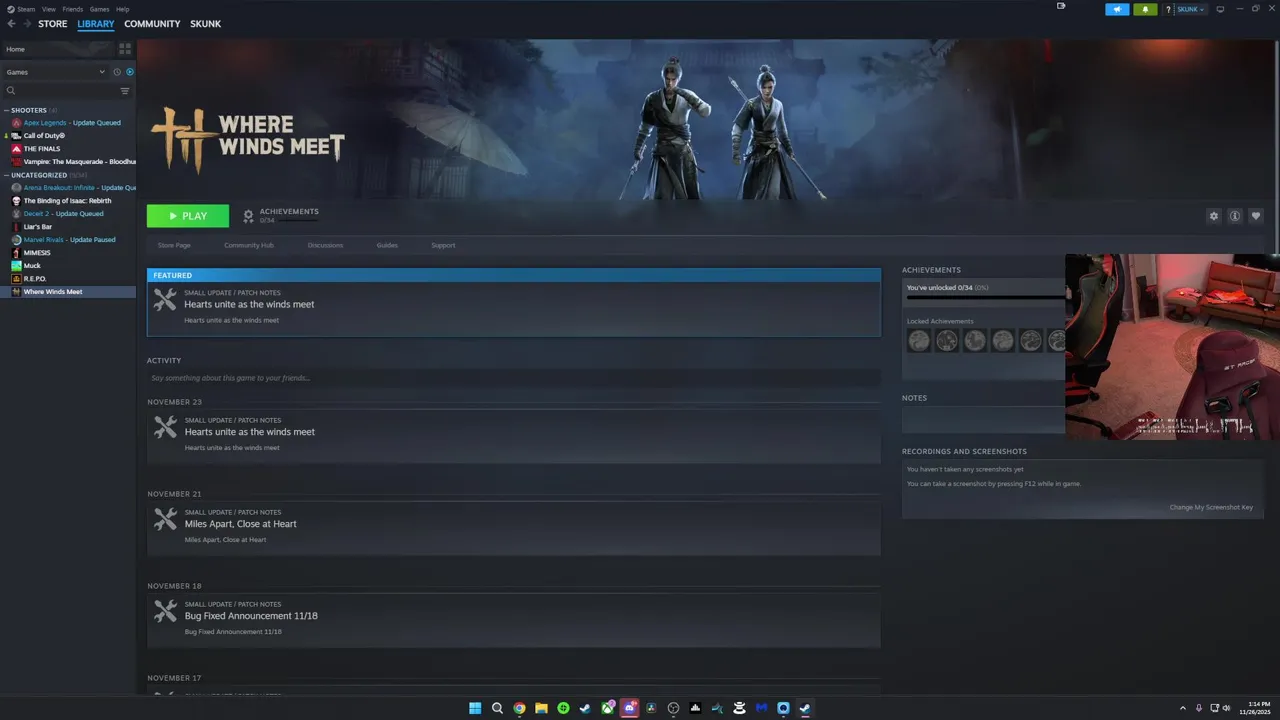Open November 23 Hearts unite update
Screen dimensions: 1280x720
(x=514, y=437)
